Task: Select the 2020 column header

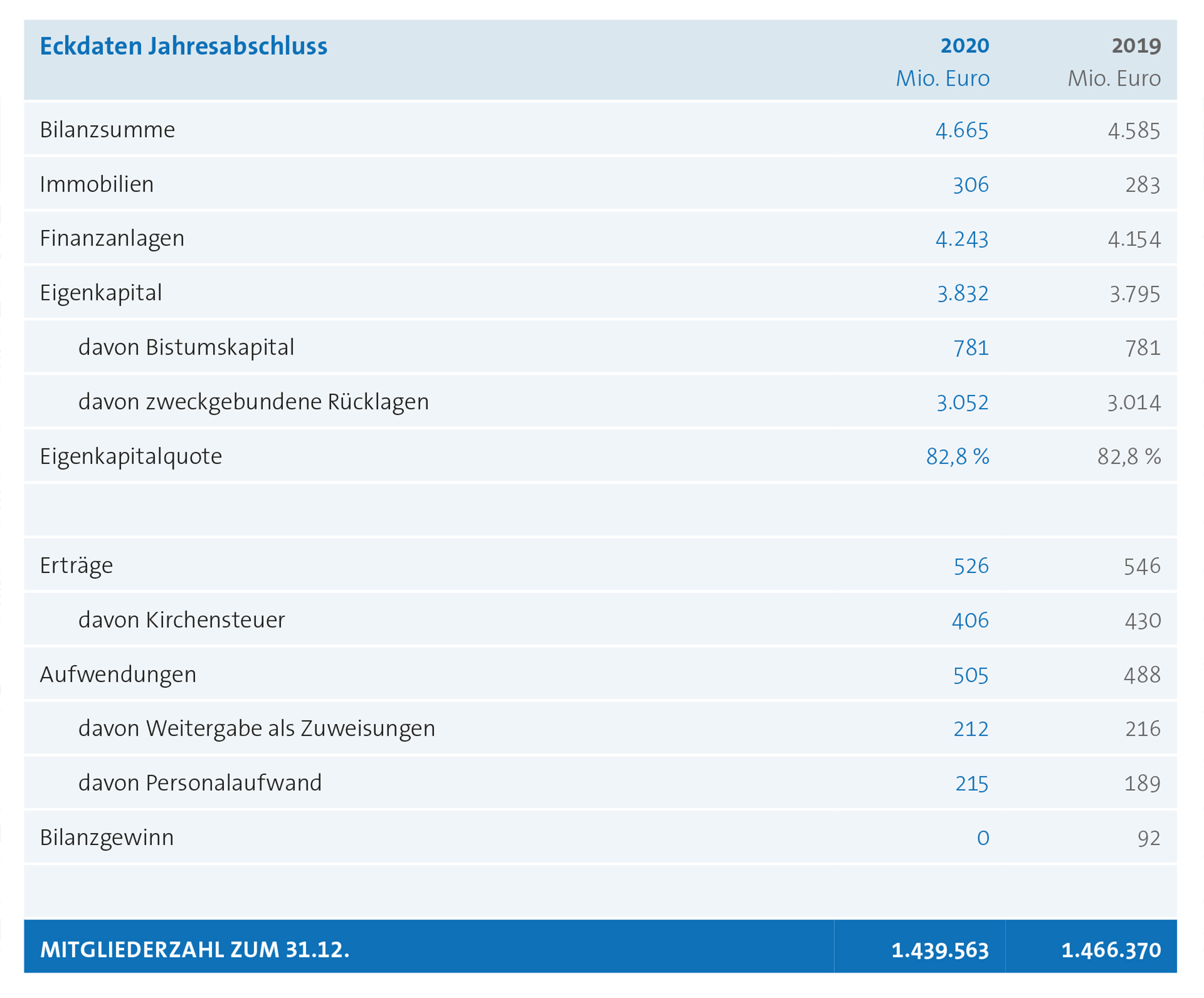Action: (x=964, y=46)
